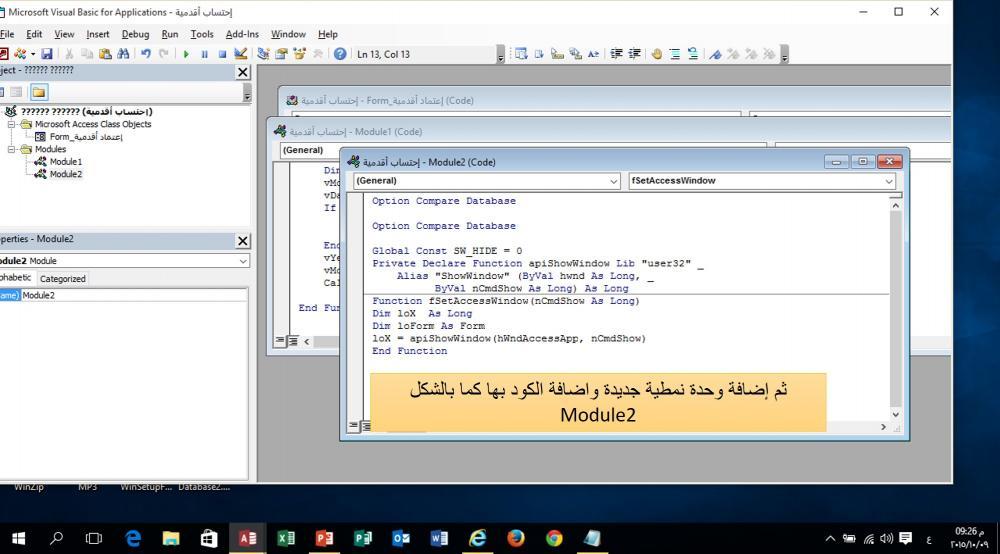This screenshot has width=1000, height=554.
Task: Click the View Microsoft Access toolbar icon
Action: (x=4, y=54)
